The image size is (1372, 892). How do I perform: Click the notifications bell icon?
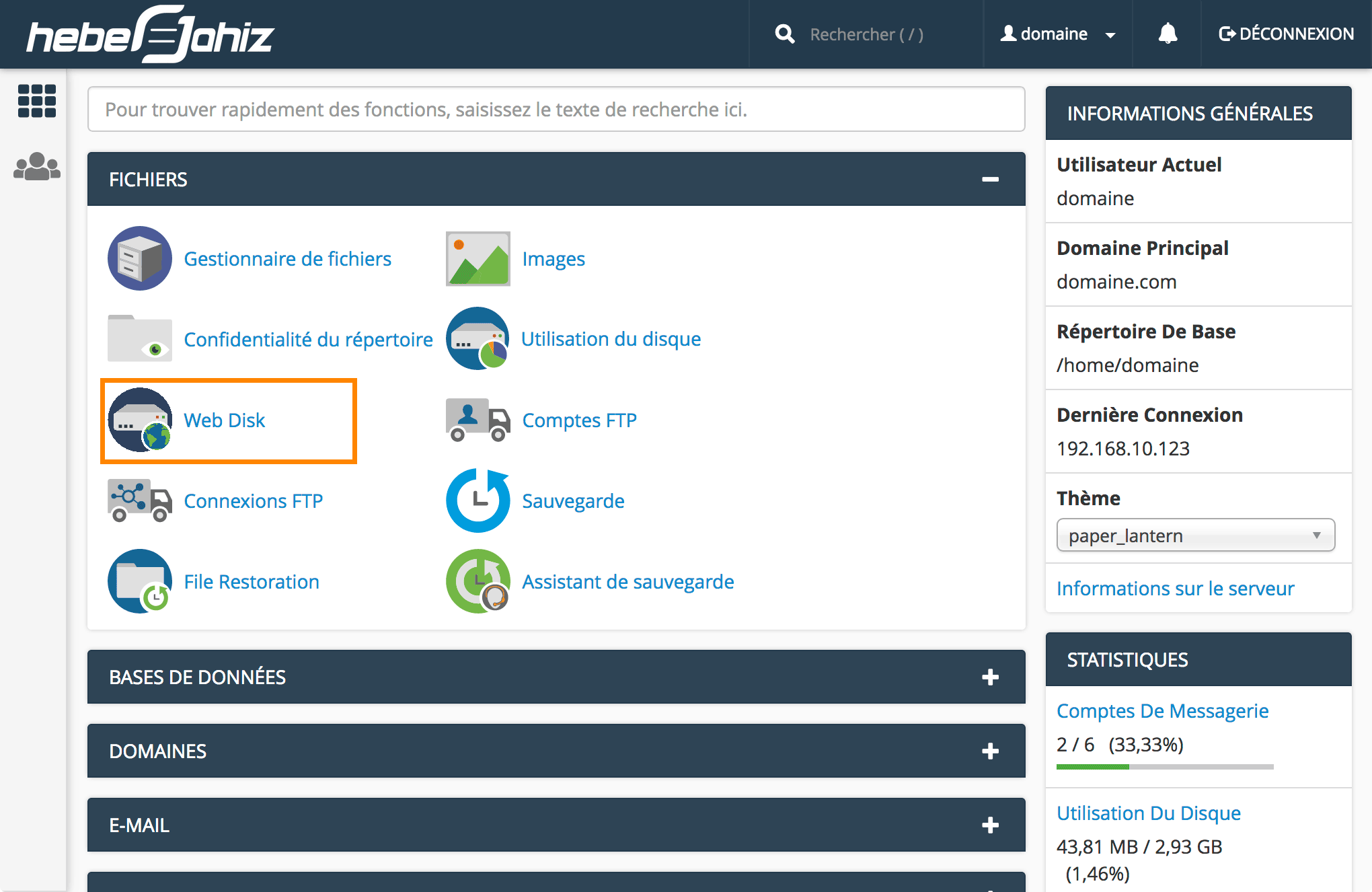[x=1168, y=34]
